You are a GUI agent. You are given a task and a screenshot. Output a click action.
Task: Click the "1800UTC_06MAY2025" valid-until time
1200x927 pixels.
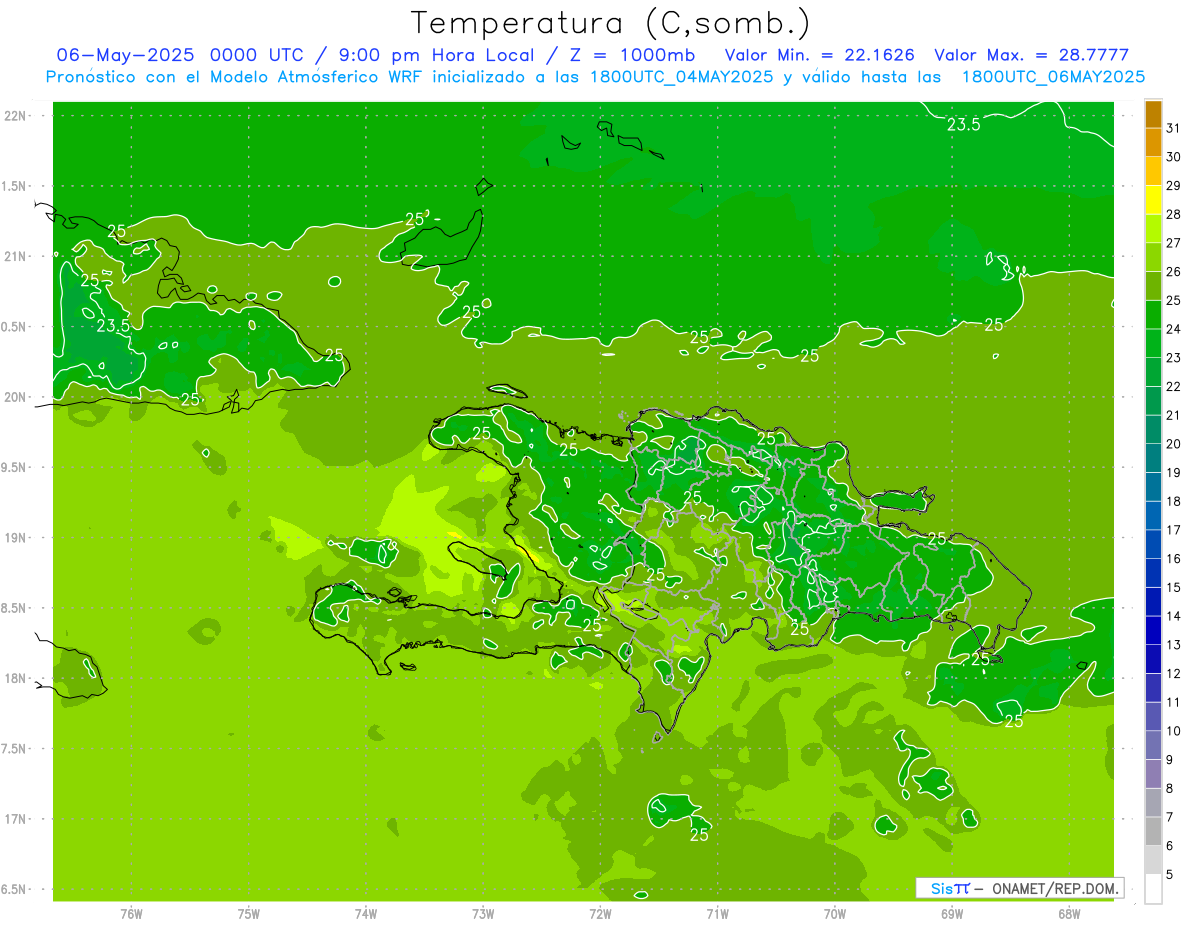(x=1053, y=76)
